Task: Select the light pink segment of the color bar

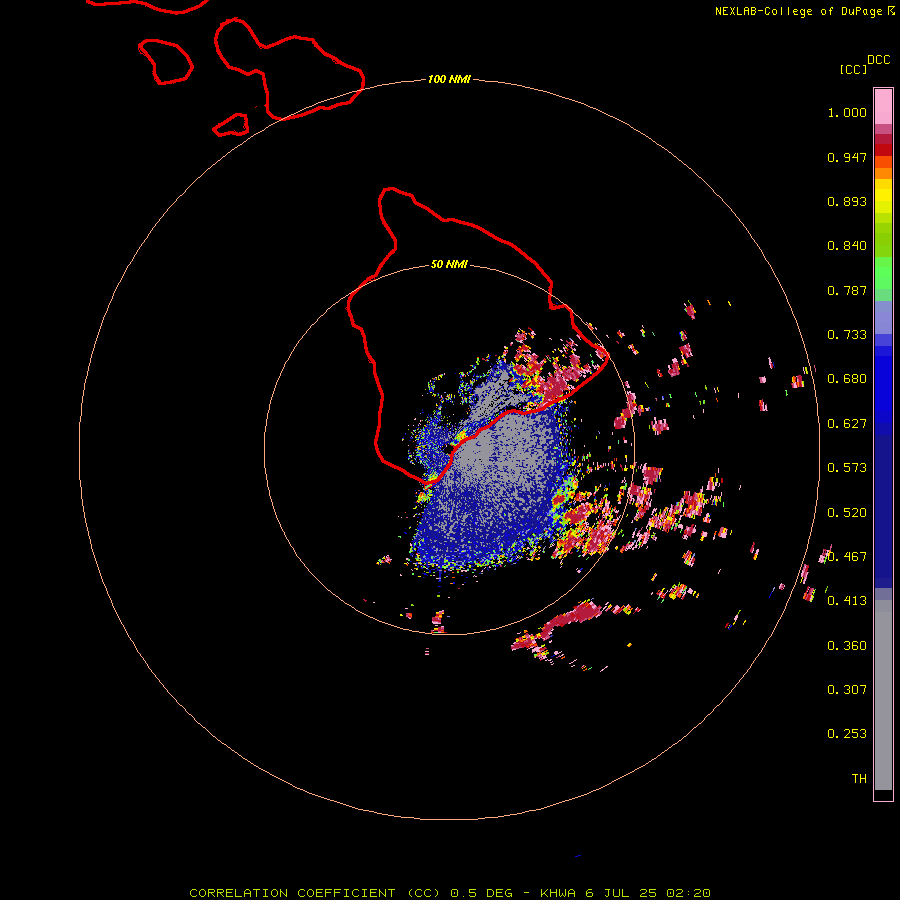Action: click(883, 107)
